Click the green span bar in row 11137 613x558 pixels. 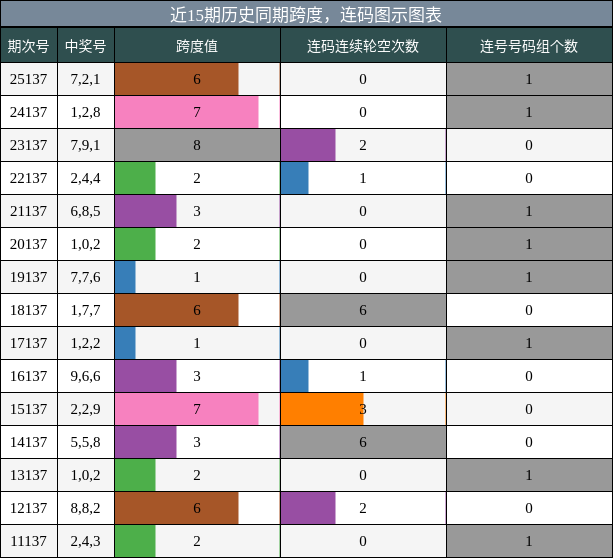click(135, 541)
